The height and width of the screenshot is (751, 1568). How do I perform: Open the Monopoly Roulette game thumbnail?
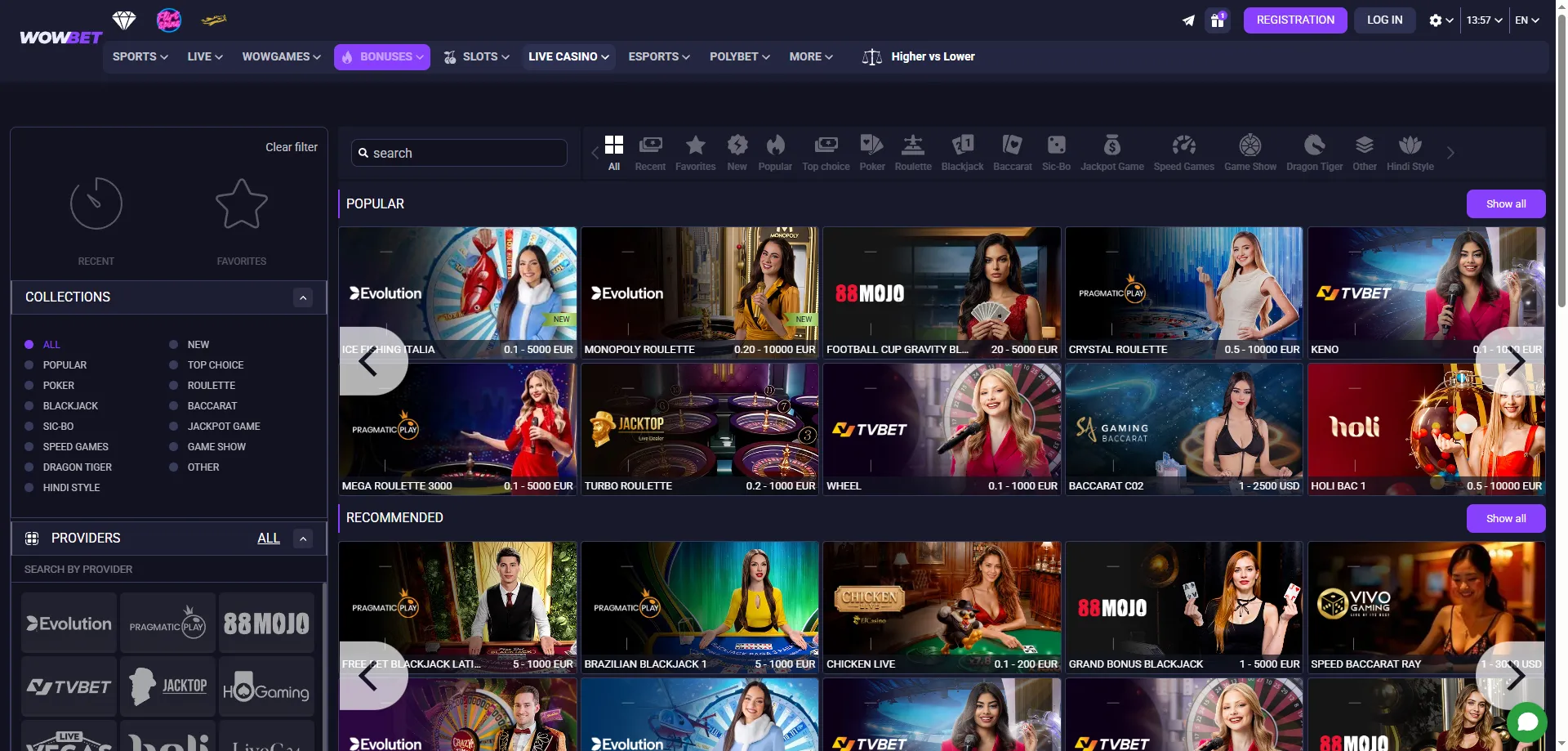click(x=700, y=293)
